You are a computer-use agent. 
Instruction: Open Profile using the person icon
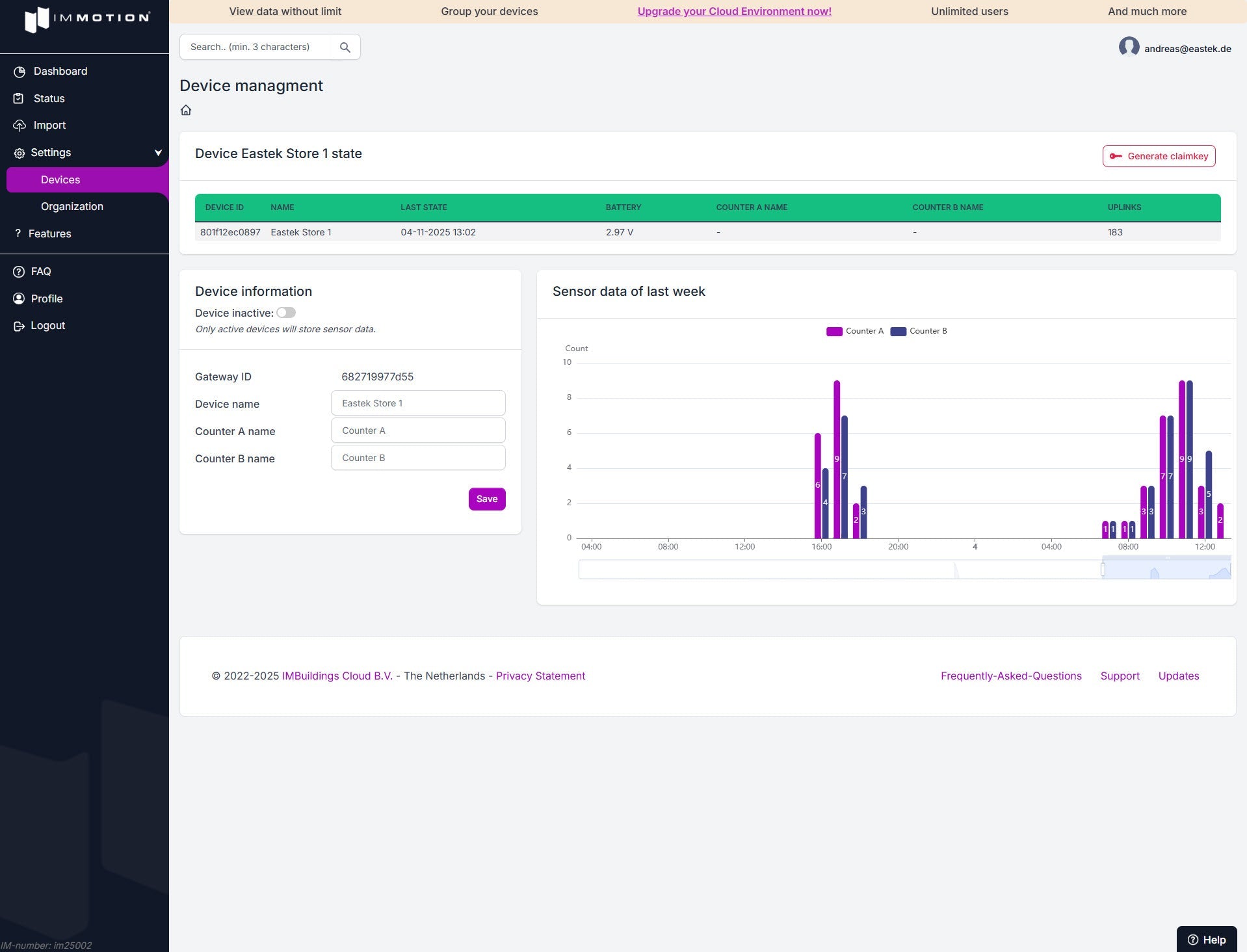tap(18, 298)
